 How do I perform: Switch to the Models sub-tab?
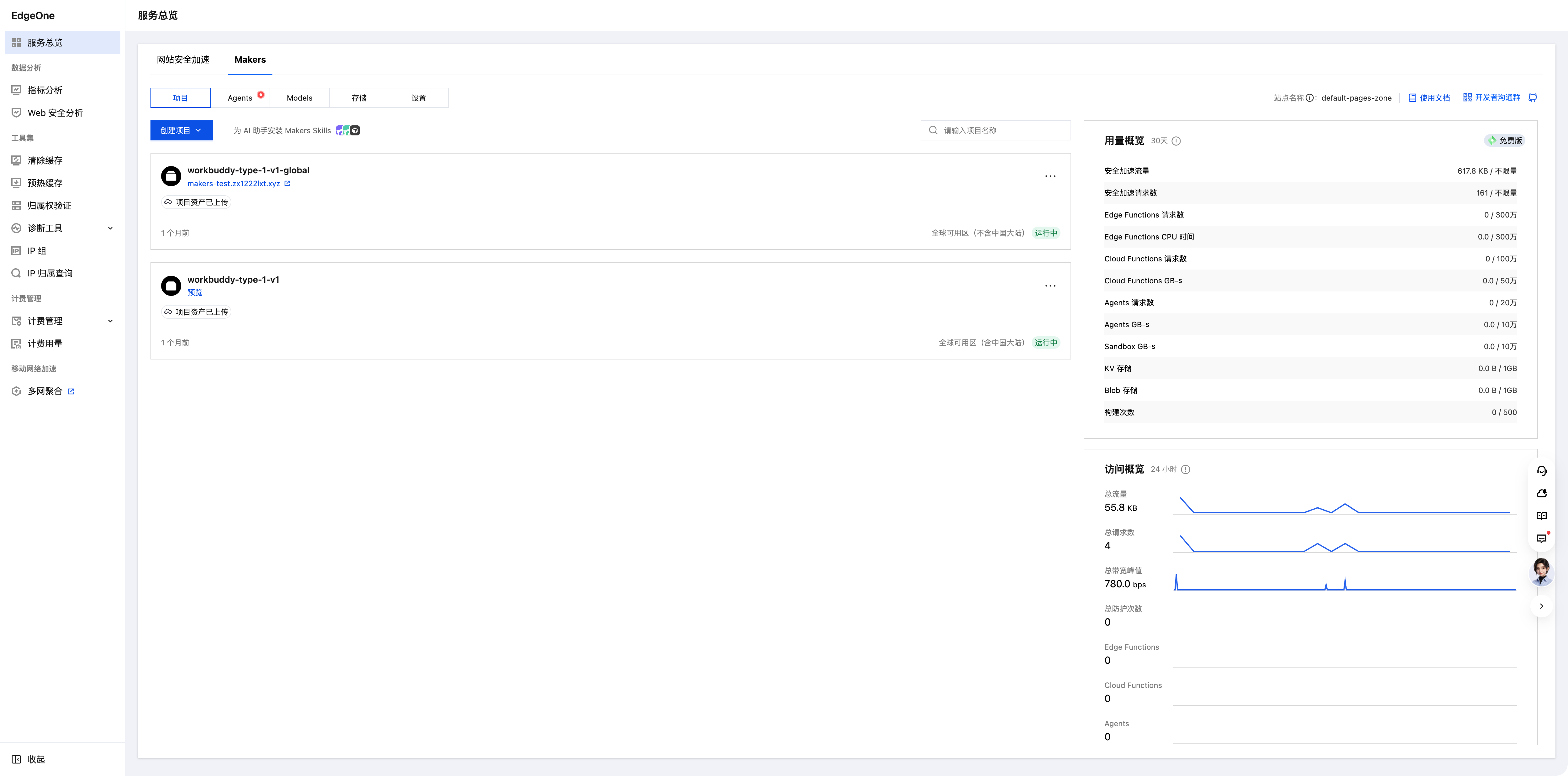click(299, 98)
